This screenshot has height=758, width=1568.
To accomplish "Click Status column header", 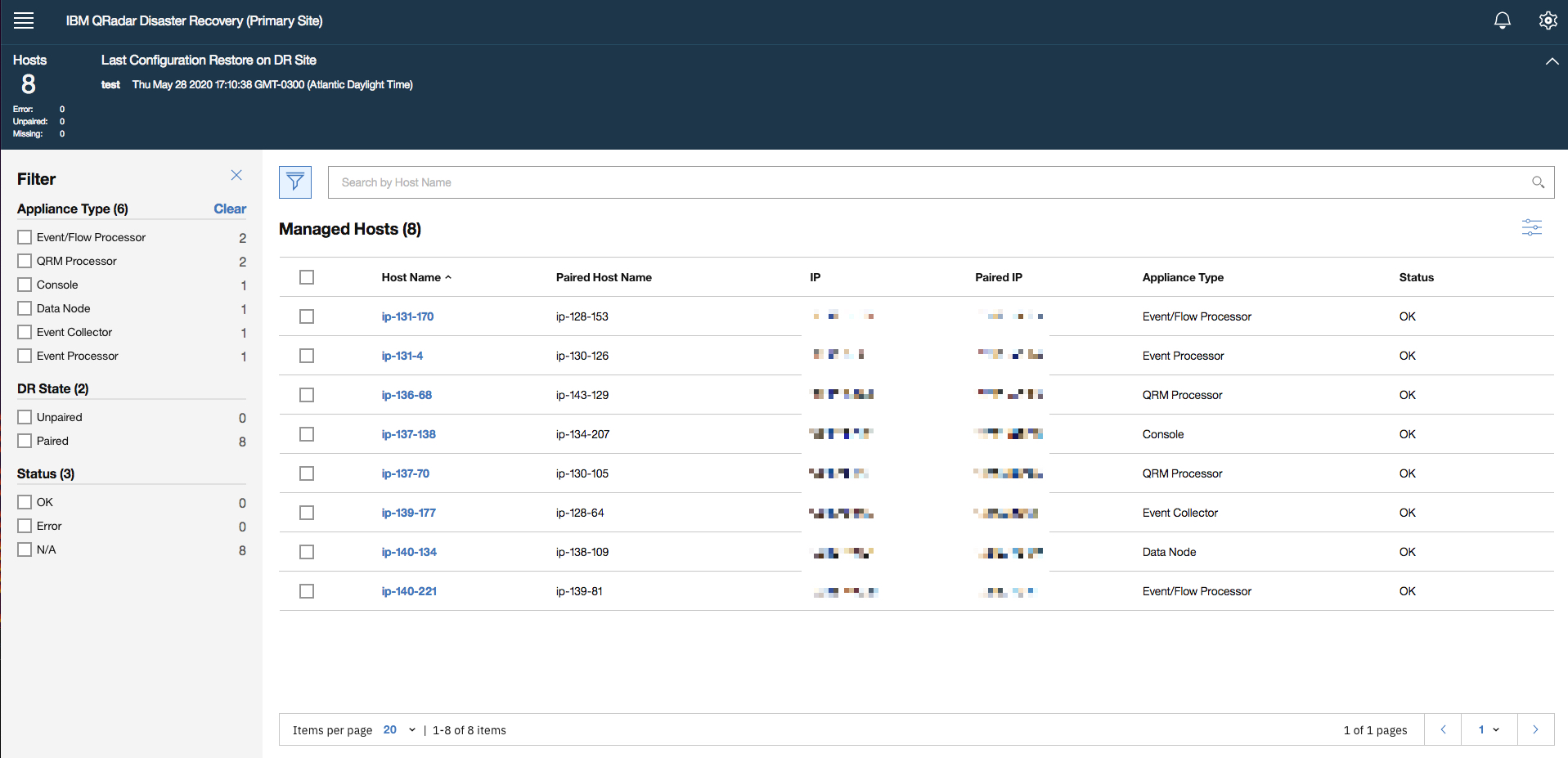I will point(1416,277).
